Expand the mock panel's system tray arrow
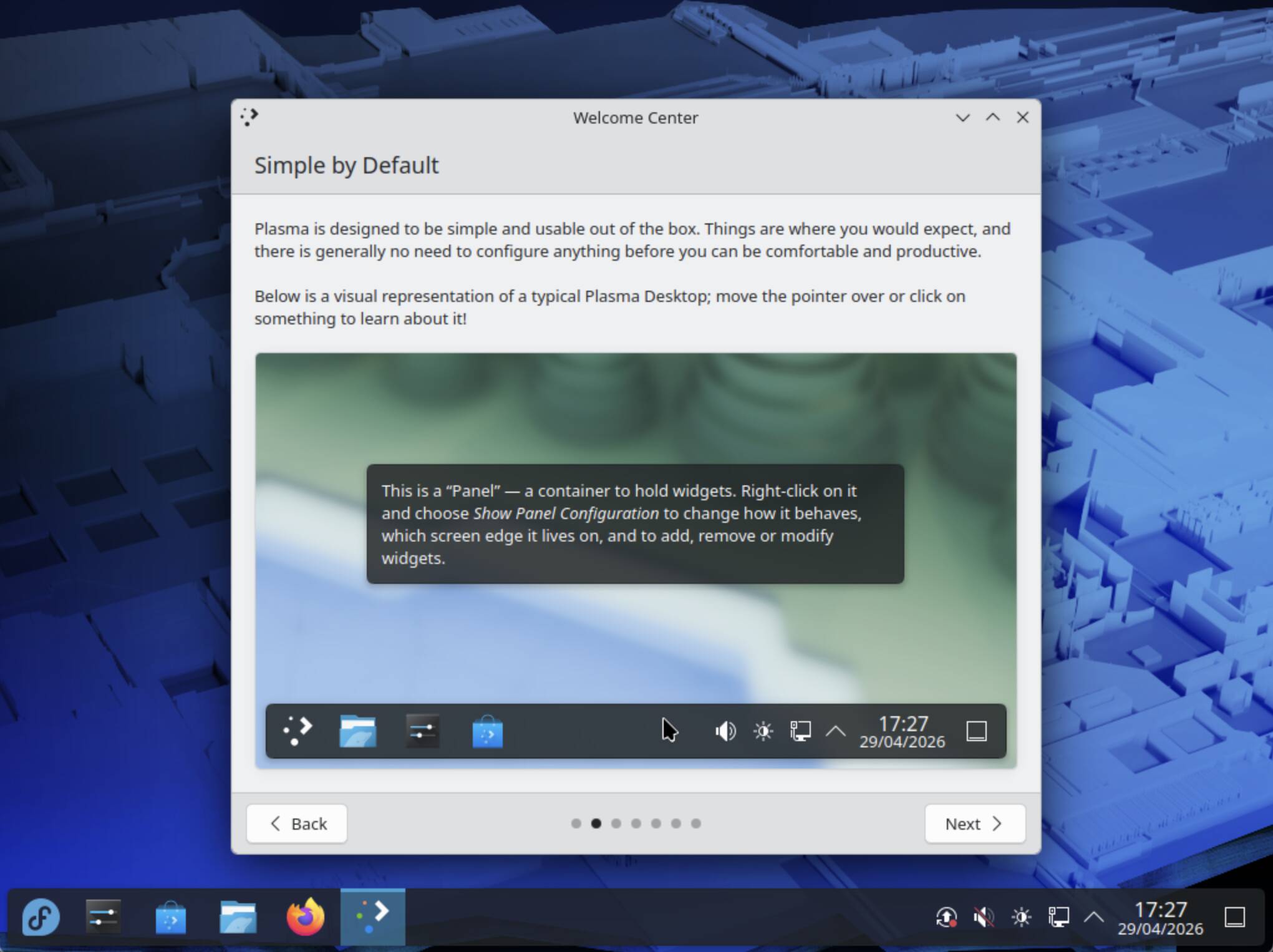The image size is (1273, 952). pyautogui.click(x=836, y=731)
